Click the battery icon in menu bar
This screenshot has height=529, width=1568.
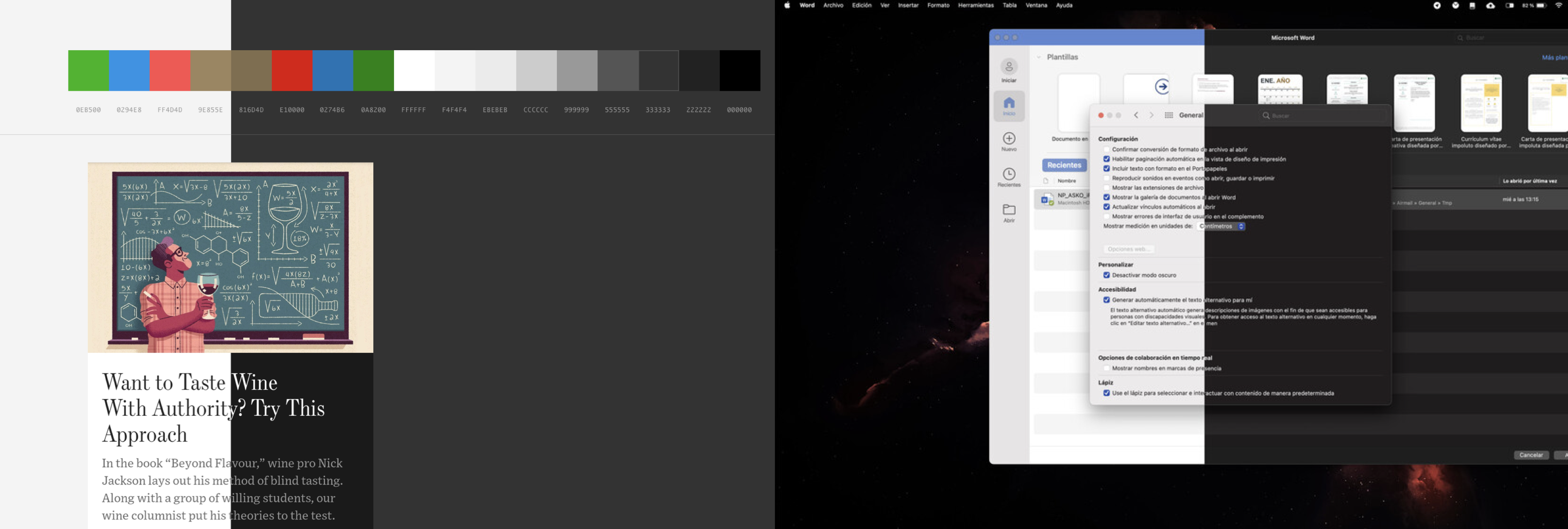(1541, 5)
